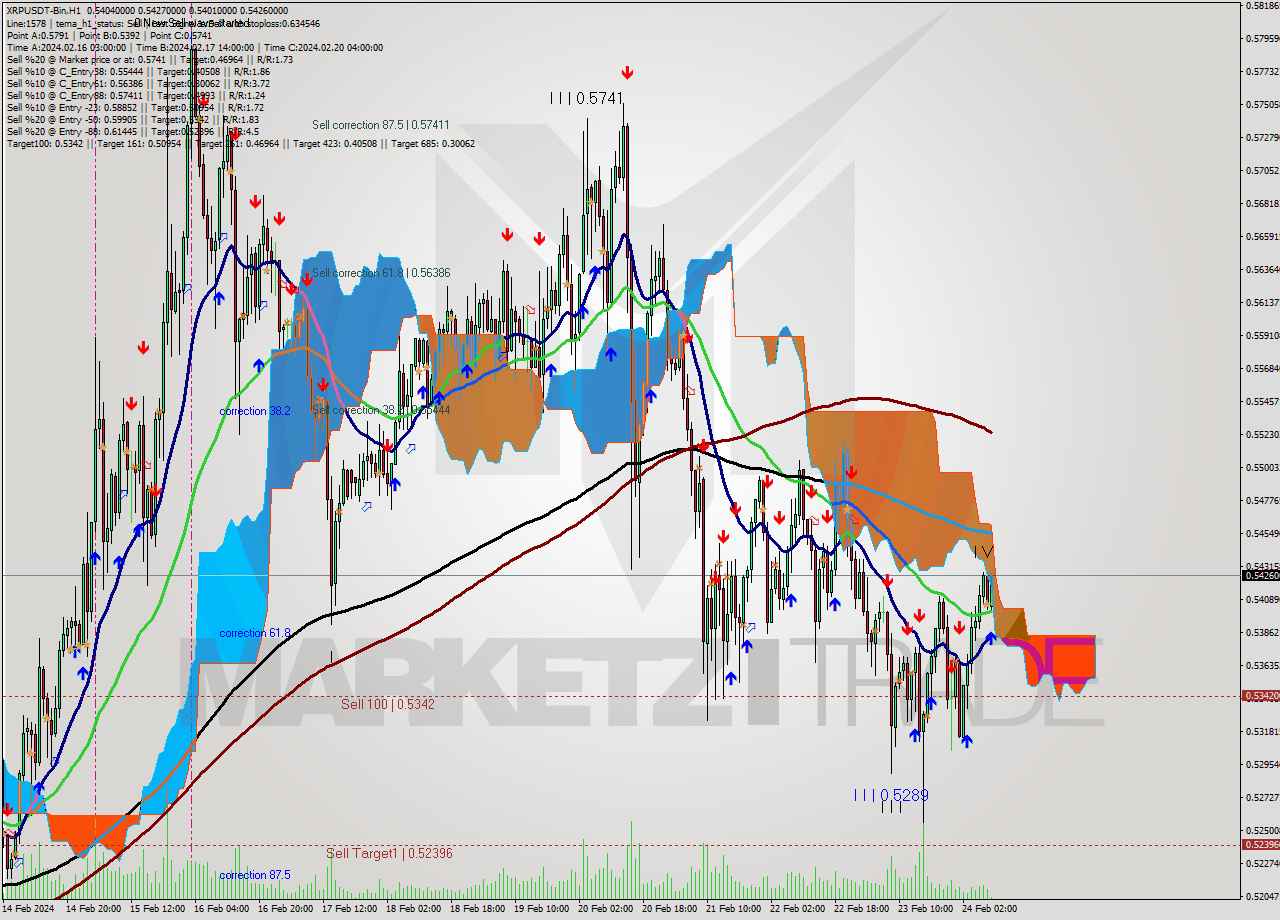Click the Sell 100 | 0.5342 label
Viewport: 1280px width, 920px height.
(387, 704)
